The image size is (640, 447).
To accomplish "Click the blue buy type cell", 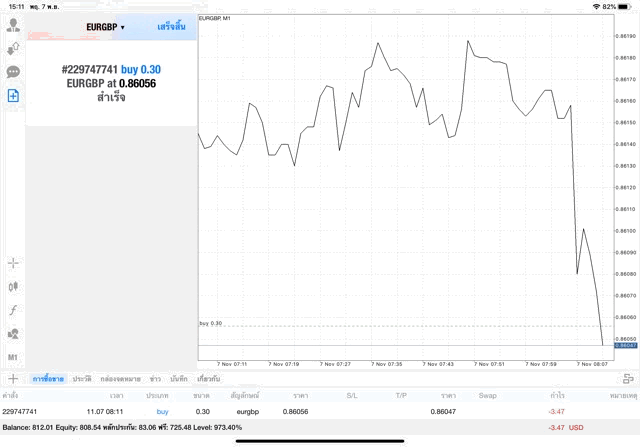I will coord(162,411).
